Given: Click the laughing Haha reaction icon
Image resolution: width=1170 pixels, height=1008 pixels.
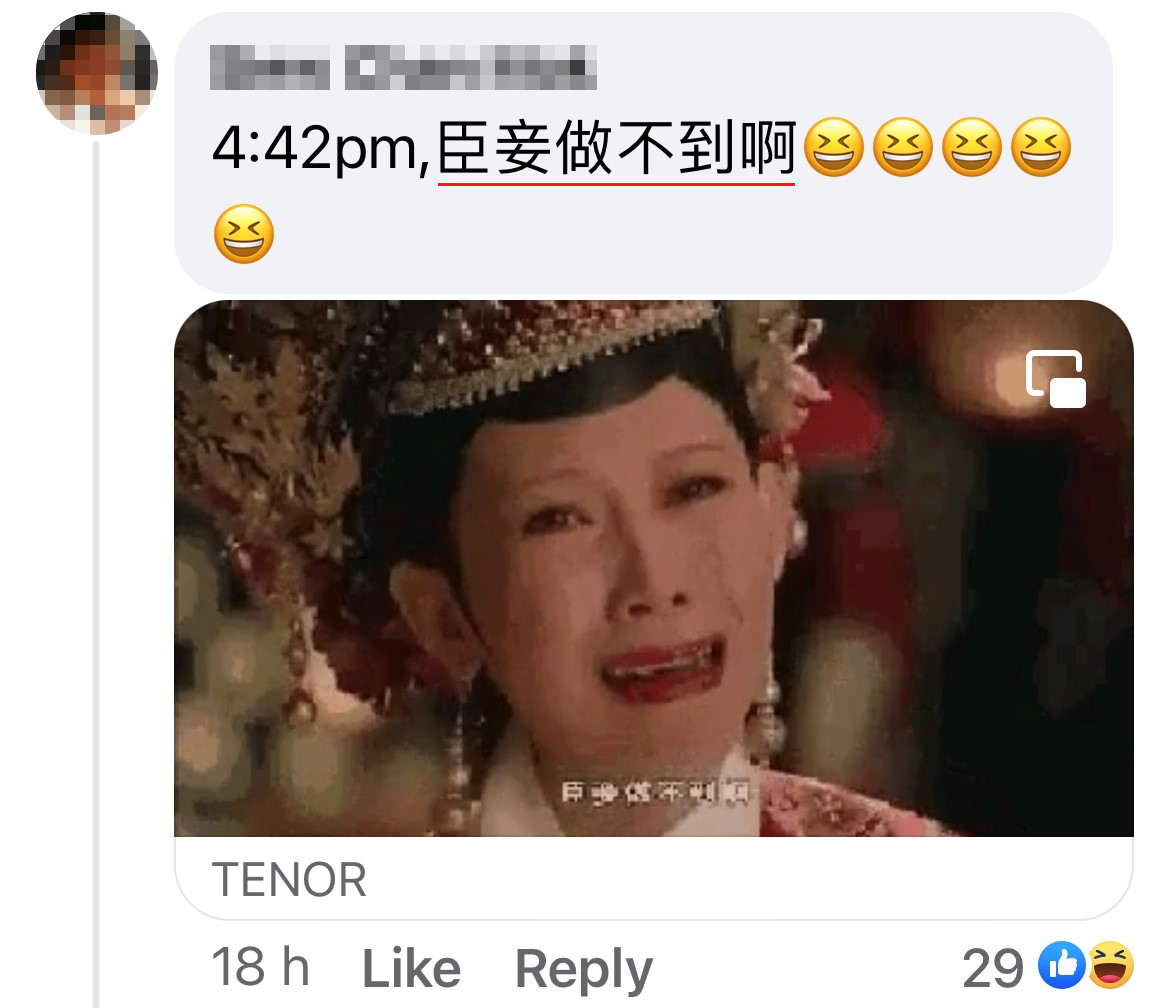Looking at the screenshot, I should pyautogui.click(x=1111, y=965).
